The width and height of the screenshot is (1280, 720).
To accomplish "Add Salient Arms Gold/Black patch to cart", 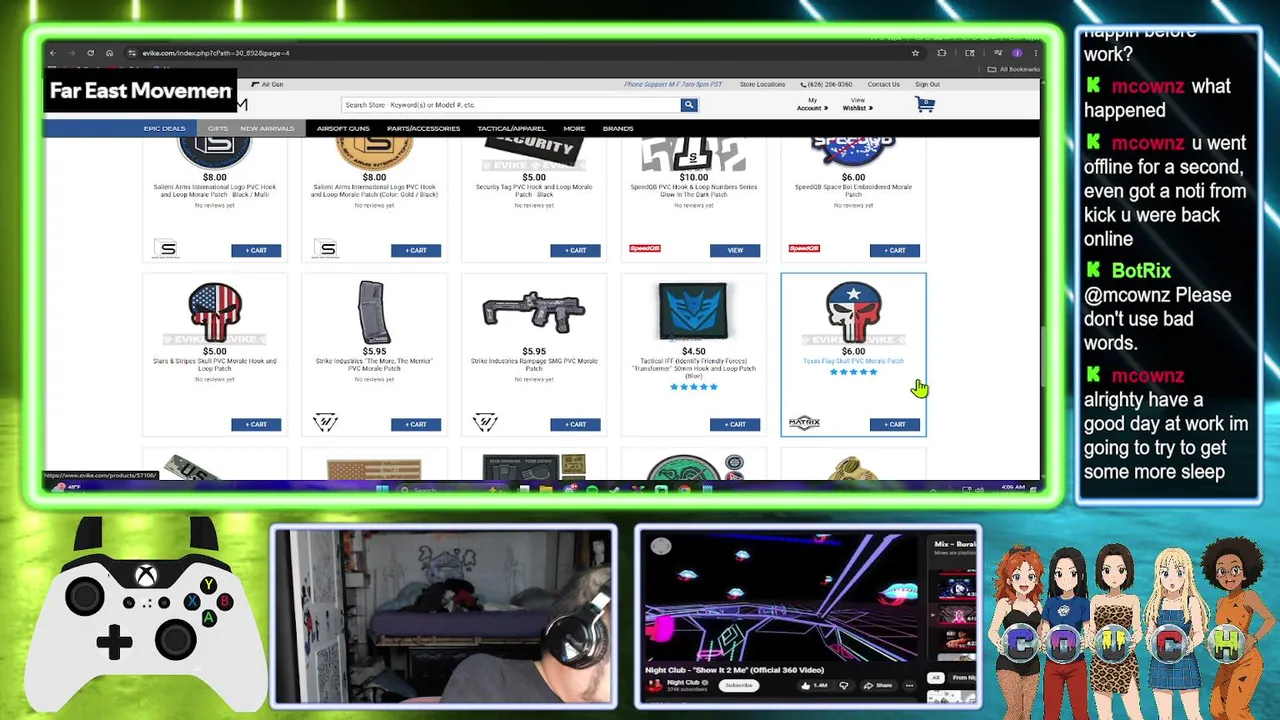I will coord(416,250).
